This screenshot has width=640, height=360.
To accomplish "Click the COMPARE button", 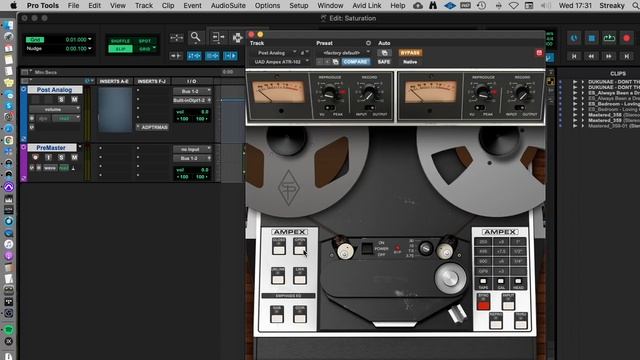I will pos(356,62).
